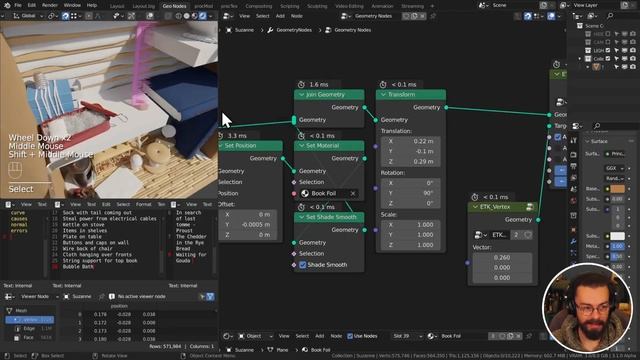Switch to the Geo Nodes workspace tab
Screen dimensions: 640x360
(x=174, y=6)
